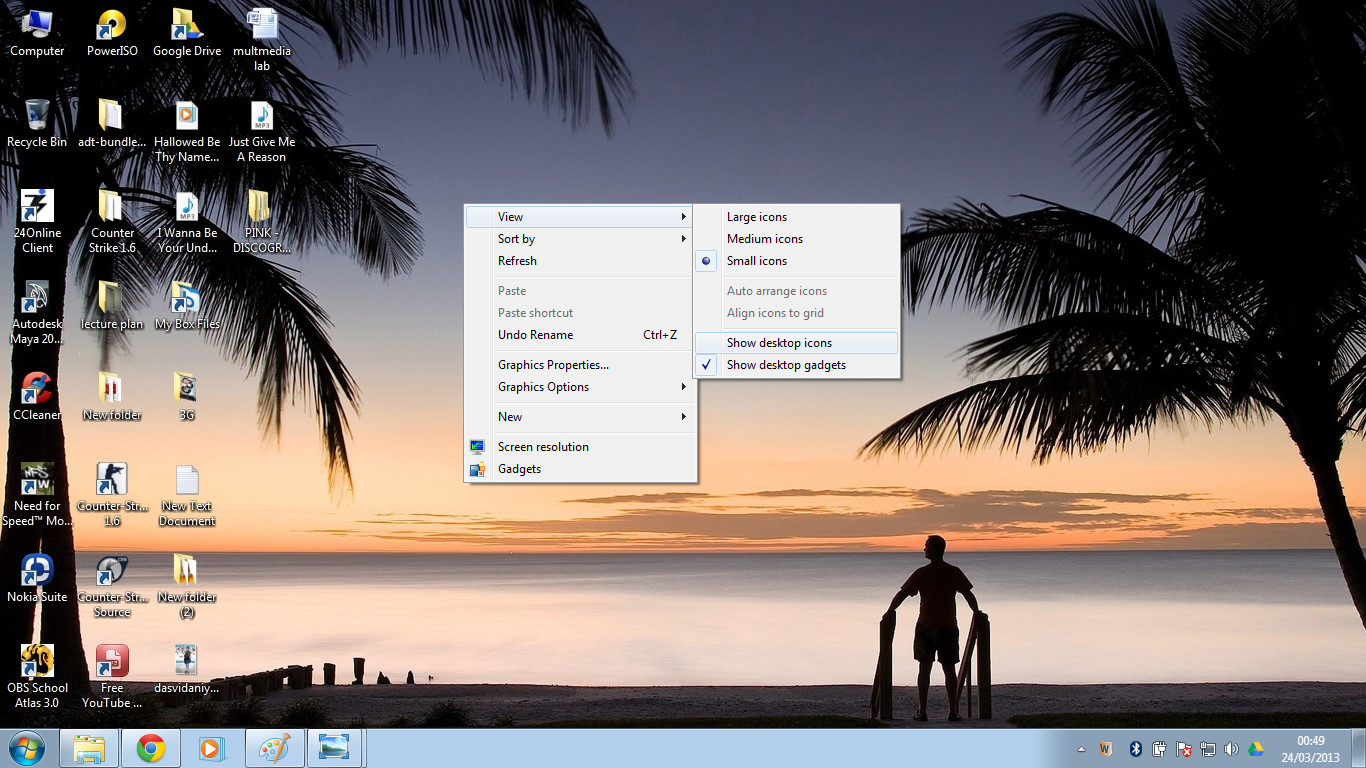This screenshot has height=768, width=1366.
Task: Expand the Graphics Options submenu
Action: (580, 387)
